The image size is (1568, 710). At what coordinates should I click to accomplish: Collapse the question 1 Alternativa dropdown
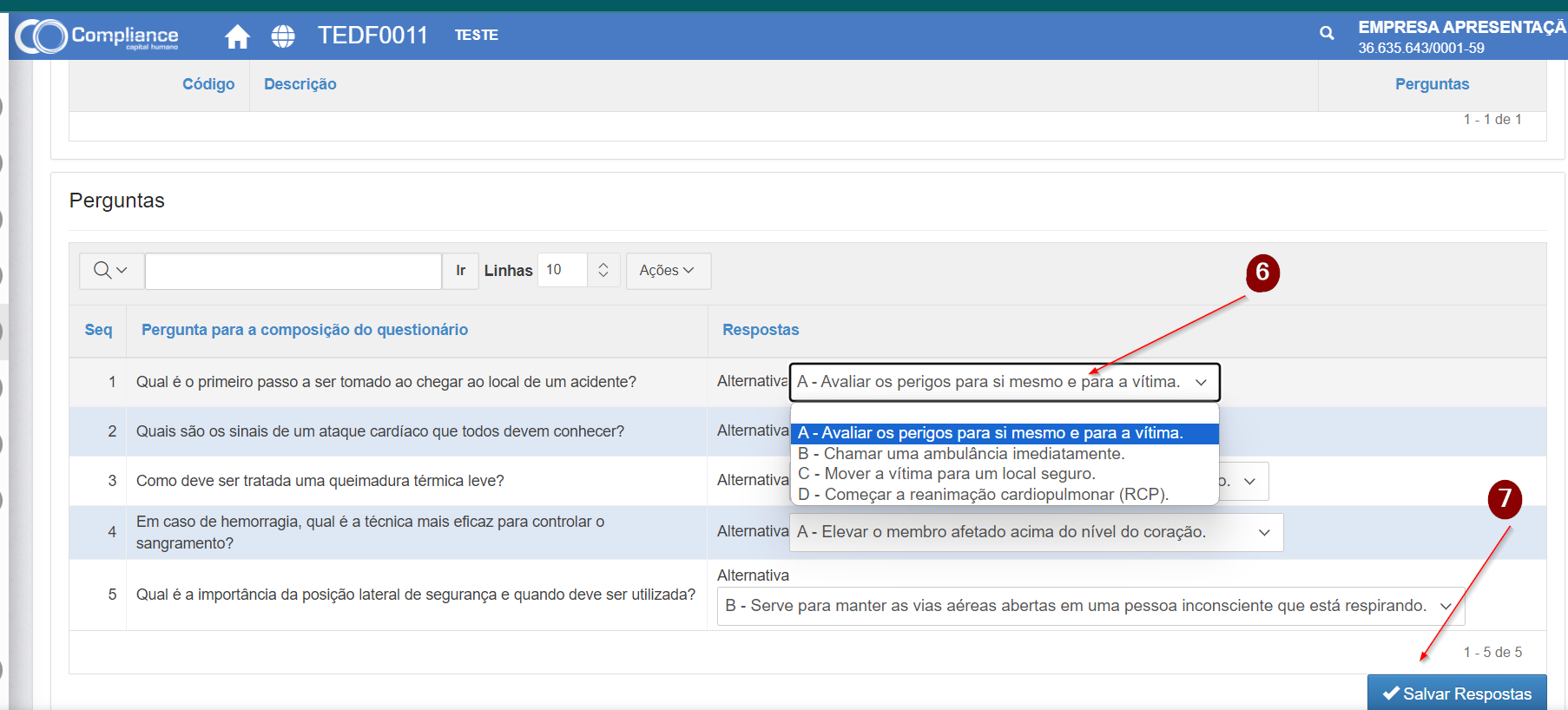click(1005, 382)
